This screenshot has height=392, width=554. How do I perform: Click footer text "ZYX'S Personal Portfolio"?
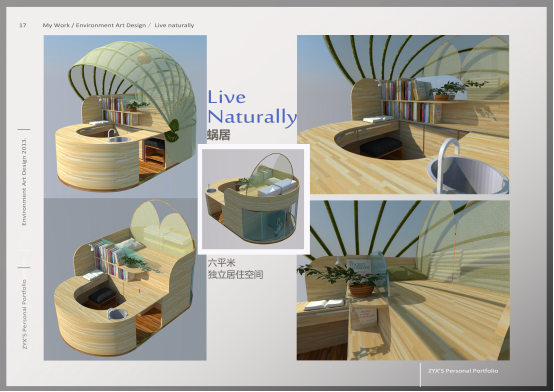point(463,371)
